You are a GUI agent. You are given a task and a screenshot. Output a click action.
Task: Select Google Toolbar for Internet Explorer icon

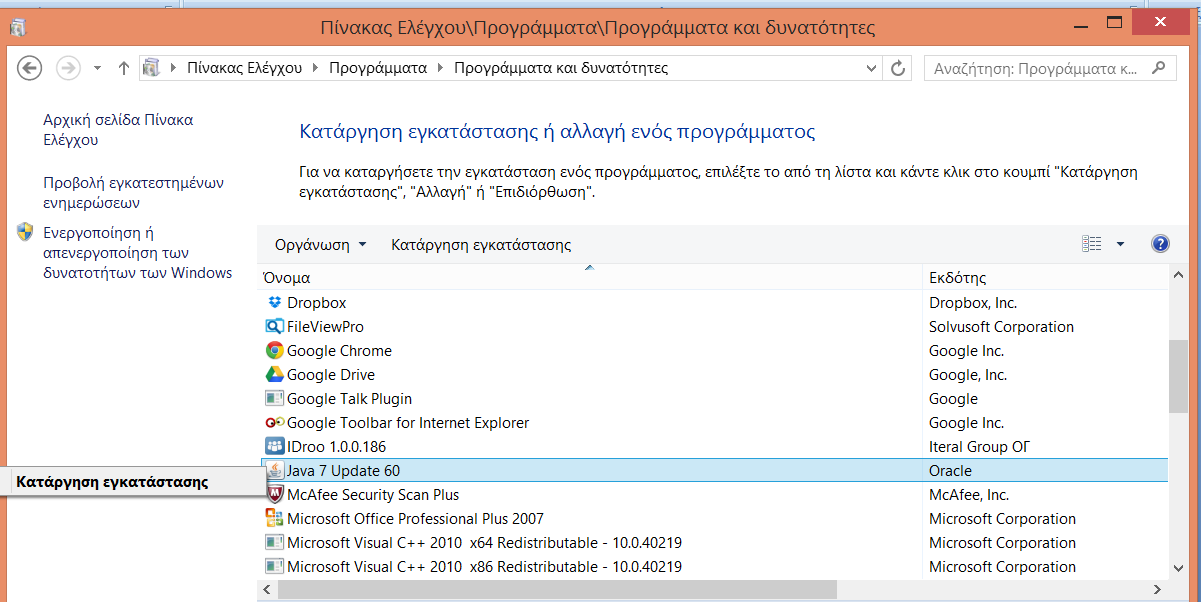[x=274, y=422]
